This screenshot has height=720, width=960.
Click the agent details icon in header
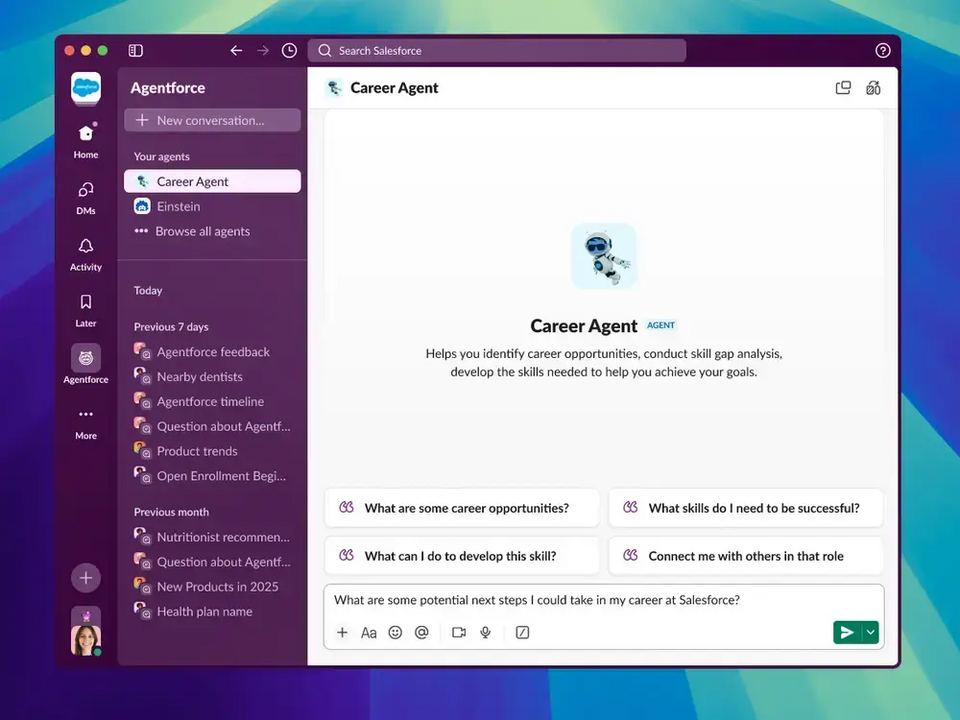[873, 88]
